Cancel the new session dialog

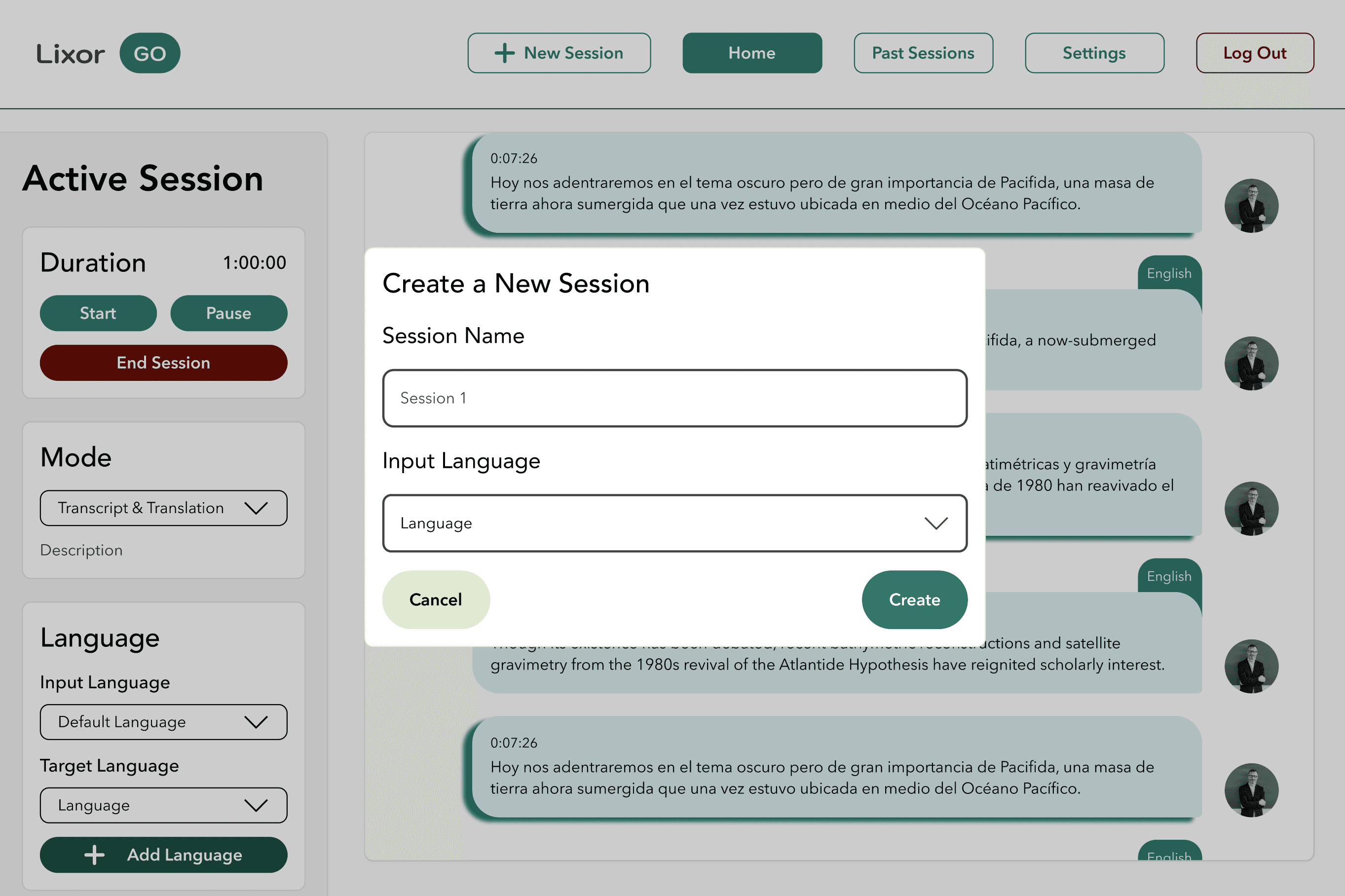436,599
